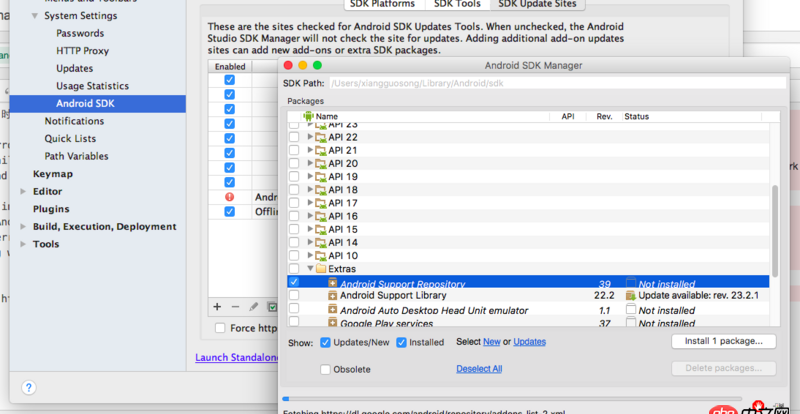Enable the Obsolete show filter
800x414 pixels.
click(325, 369)
